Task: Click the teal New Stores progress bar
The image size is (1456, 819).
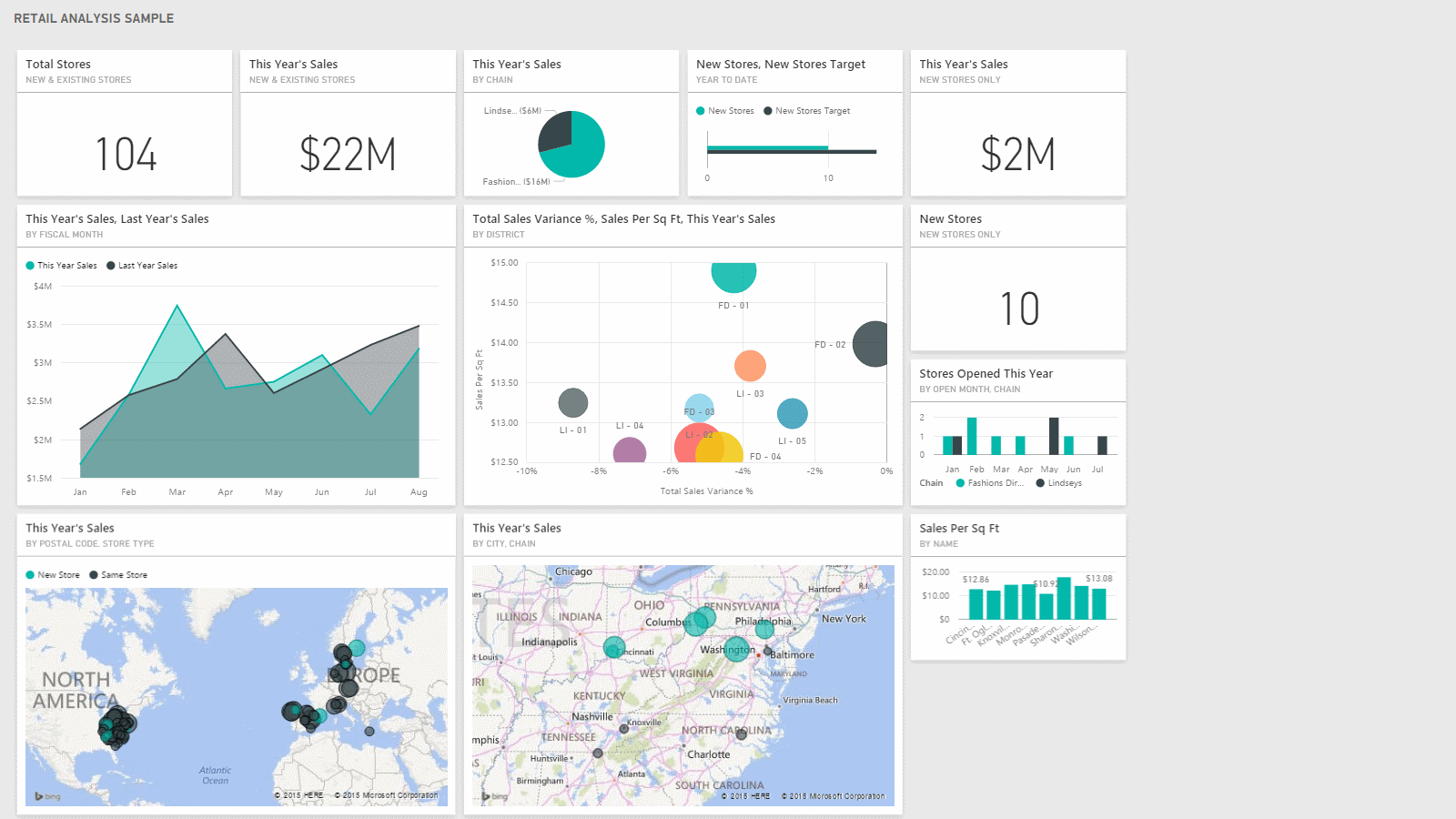Action: 767,147
